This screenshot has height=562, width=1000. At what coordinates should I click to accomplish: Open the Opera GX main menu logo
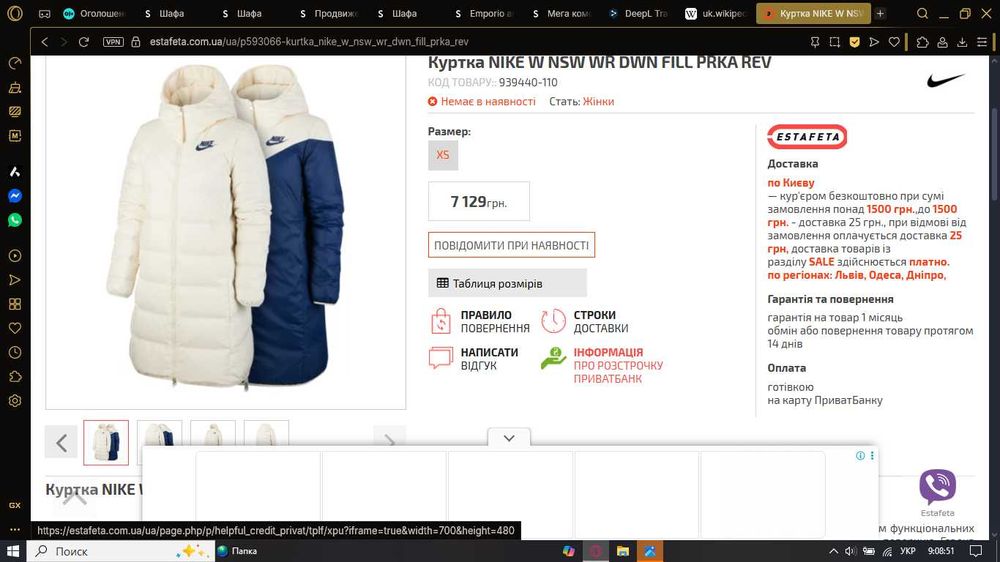coord(15,13)
